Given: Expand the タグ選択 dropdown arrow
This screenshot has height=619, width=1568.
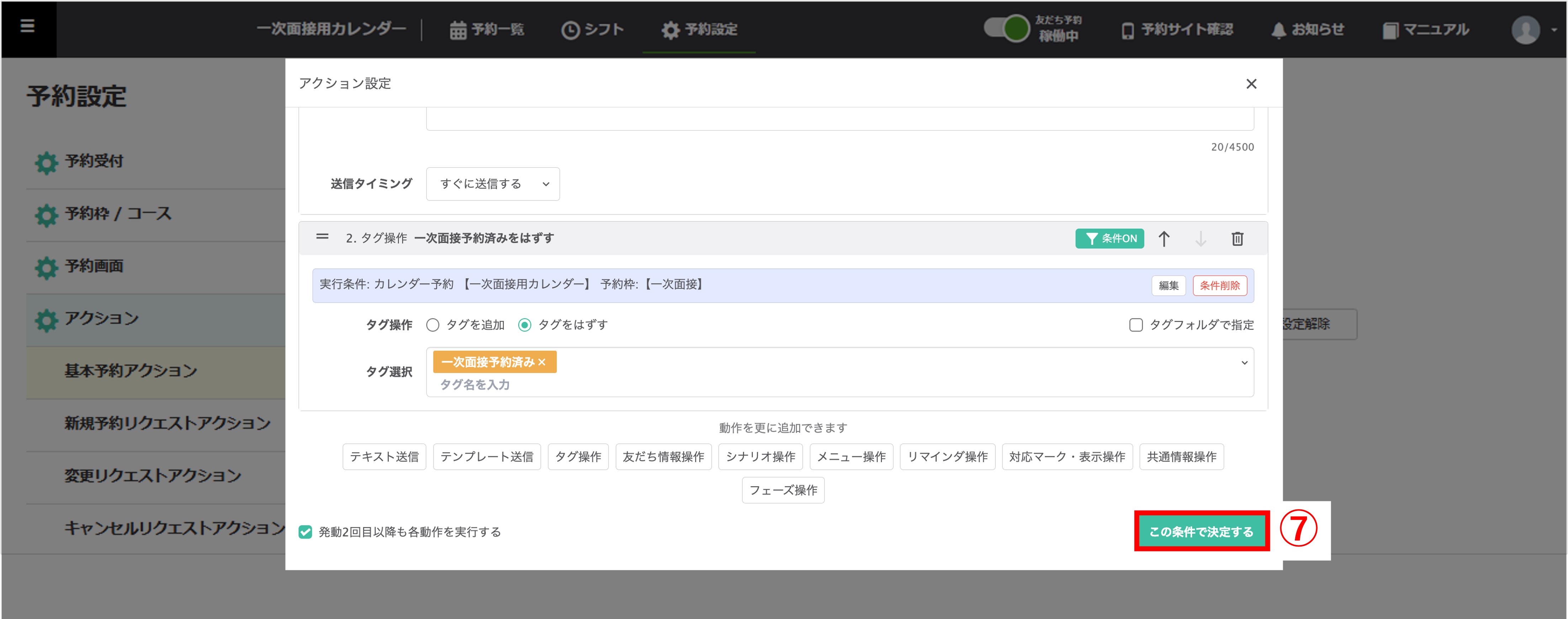Looking at the screenshot, I should tap(1244, 363).
